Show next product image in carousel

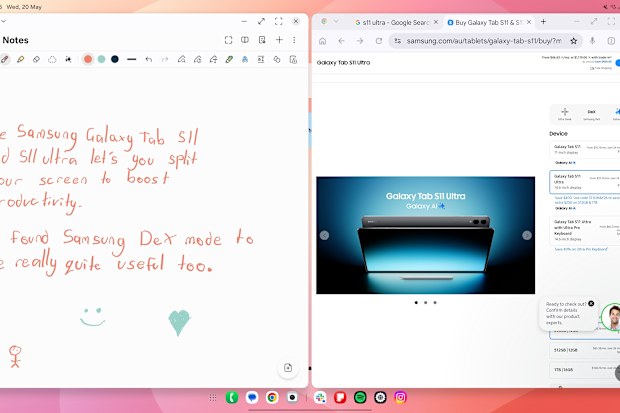(527, 235)
